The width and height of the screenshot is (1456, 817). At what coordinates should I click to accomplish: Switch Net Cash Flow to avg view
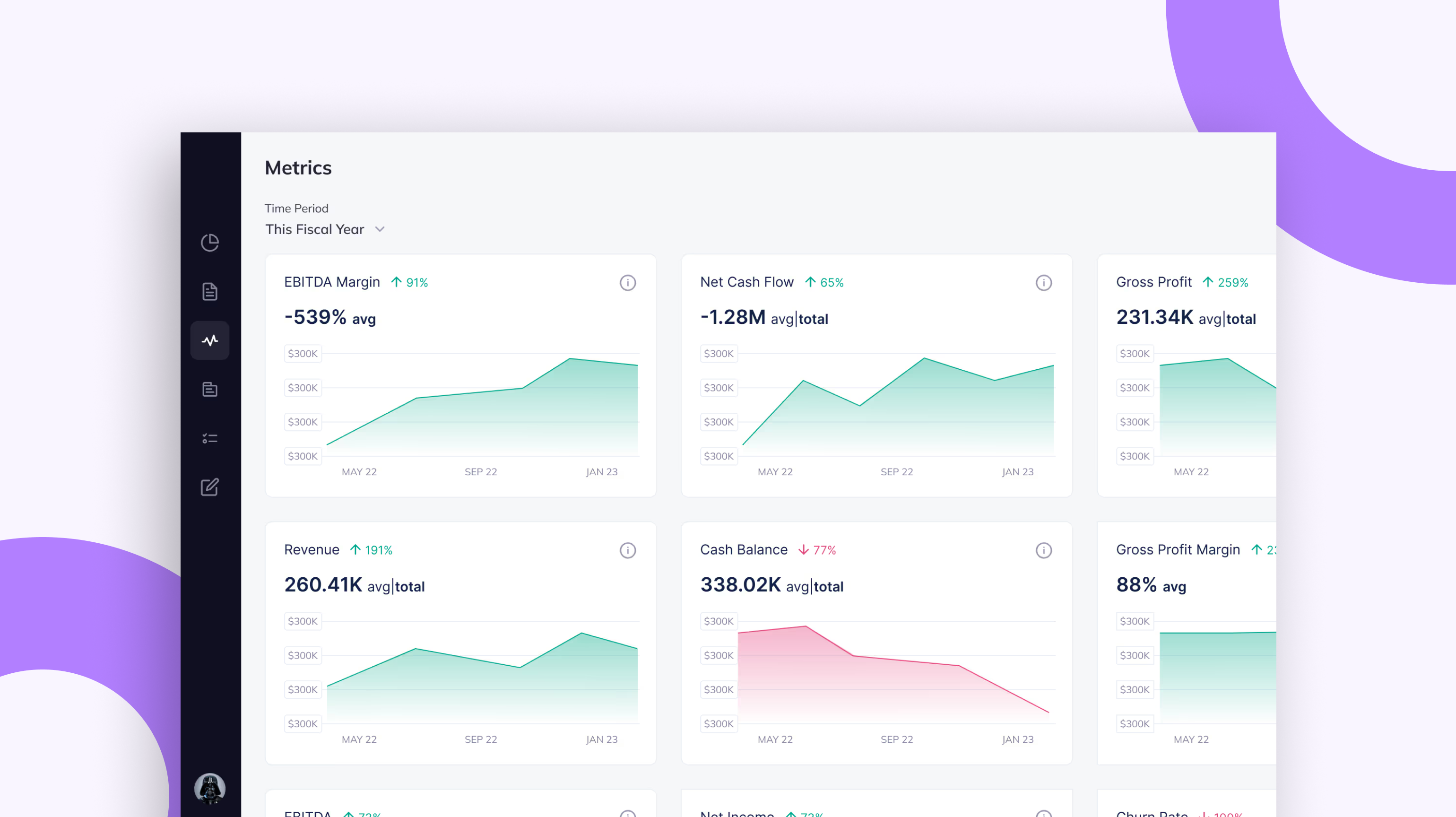point(782,319)
